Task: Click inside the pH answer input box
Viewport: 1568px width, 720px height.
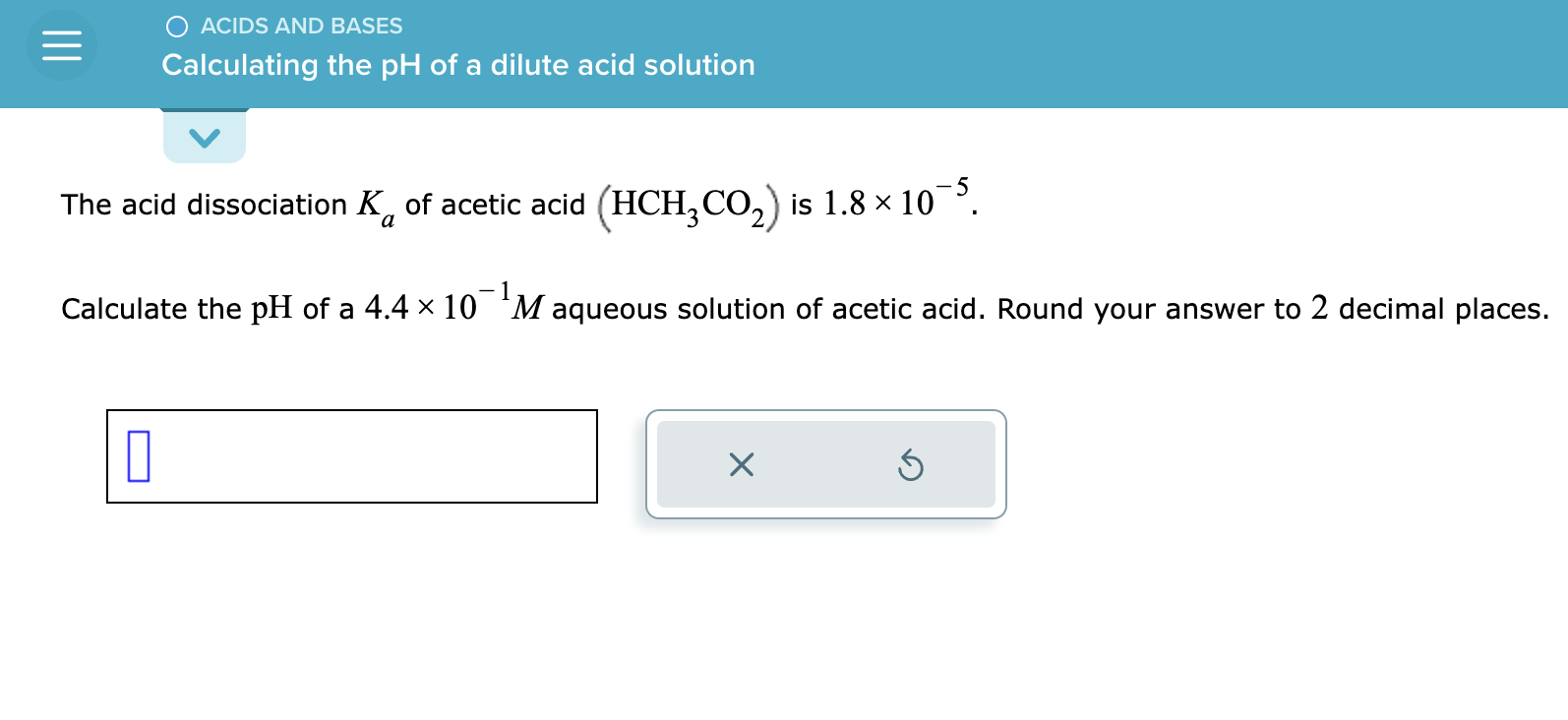Action: click(x=352, y=456)
